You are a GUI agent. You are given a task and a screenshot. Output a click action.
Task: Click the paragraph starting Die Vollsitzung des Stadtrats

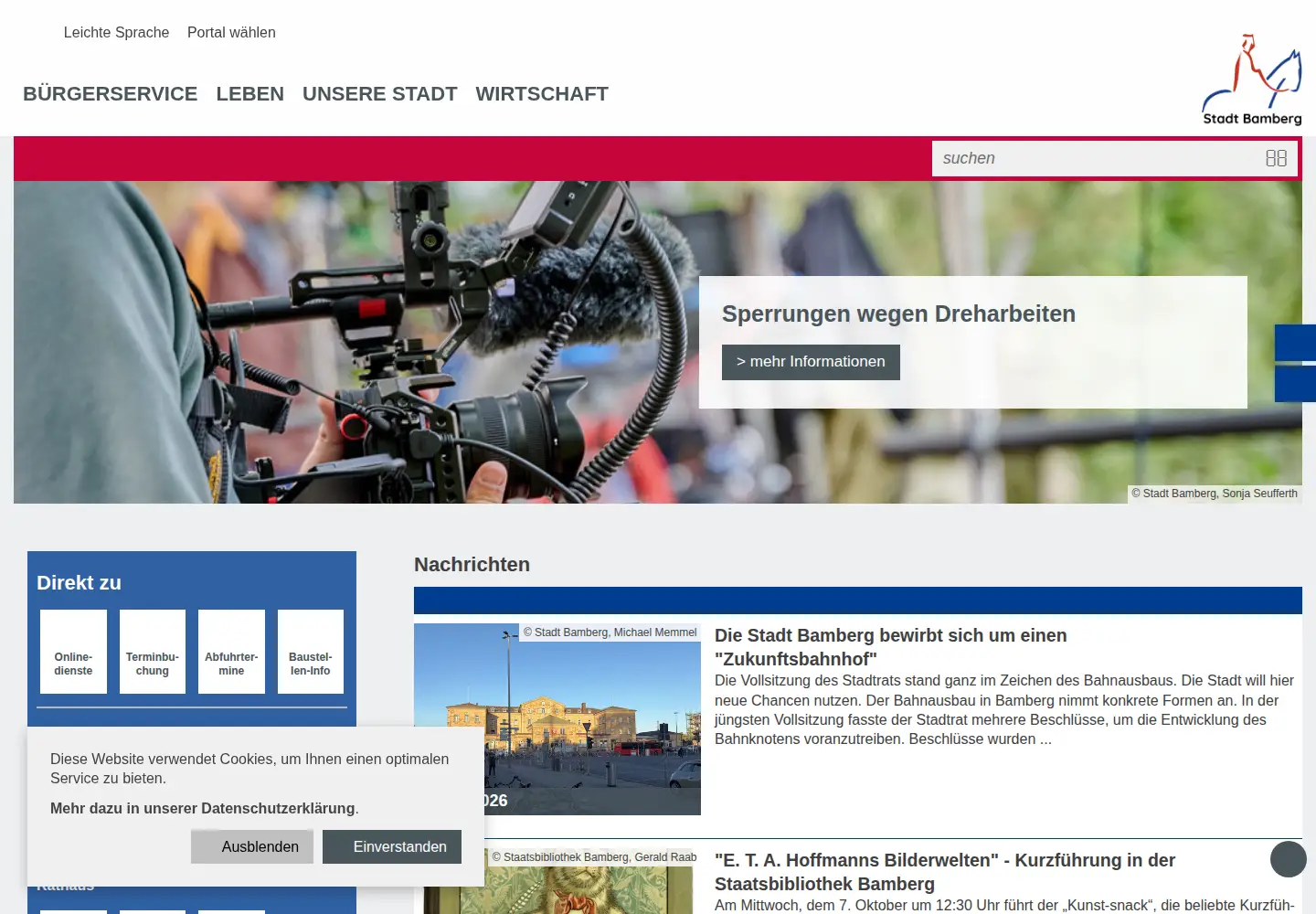click(1004, 710)
